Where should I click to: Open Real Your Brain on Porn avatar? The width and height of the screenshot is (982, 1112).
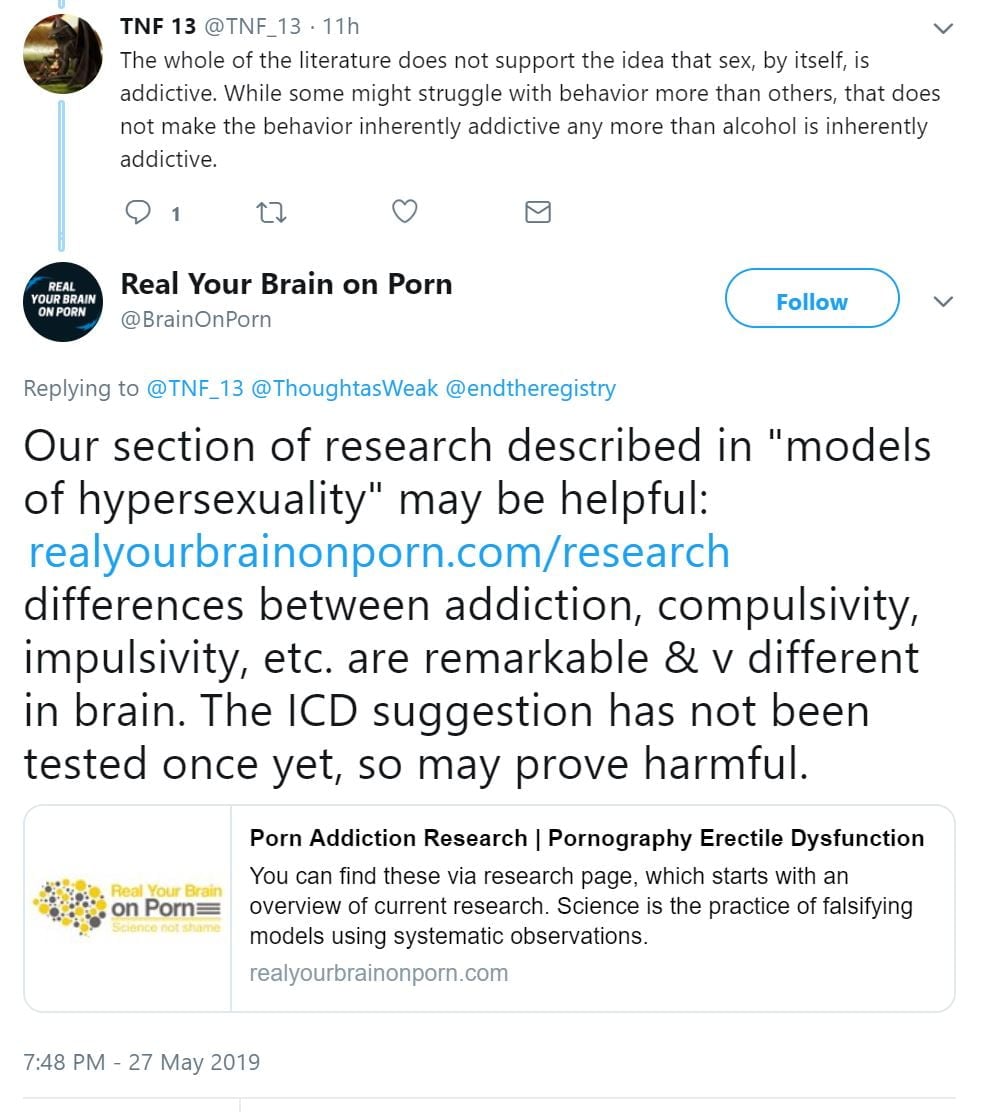coord(64,302)
